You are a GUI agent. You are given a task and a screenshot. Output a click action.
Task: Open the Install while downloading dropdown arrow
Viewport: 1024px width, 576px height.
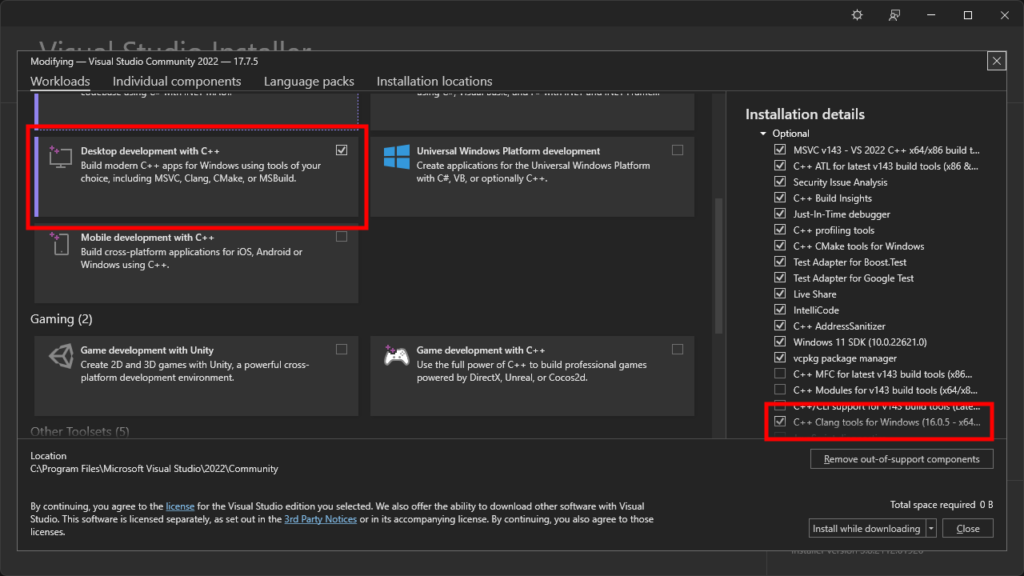[x=931, y=528]
